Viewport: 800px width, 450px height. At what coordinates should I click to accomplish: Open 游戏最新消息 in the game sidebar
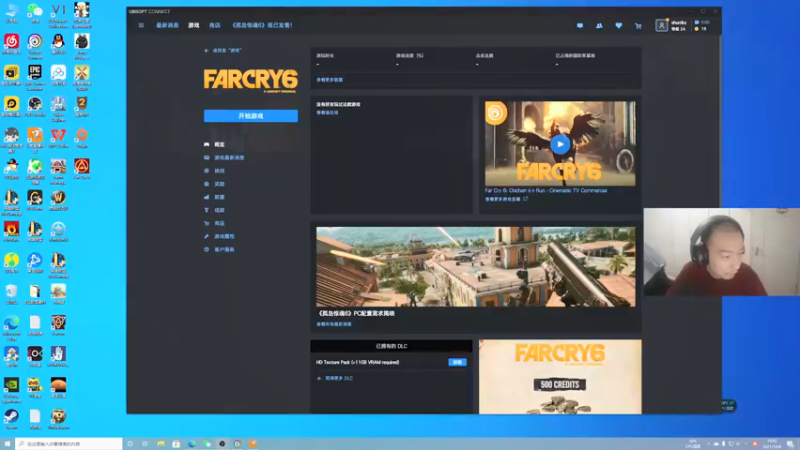click(224, 158)
